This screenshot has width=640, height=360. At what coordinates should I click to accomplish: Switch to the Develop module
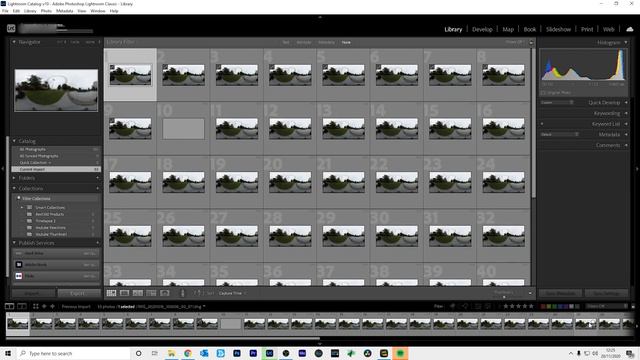pos(482,29)
